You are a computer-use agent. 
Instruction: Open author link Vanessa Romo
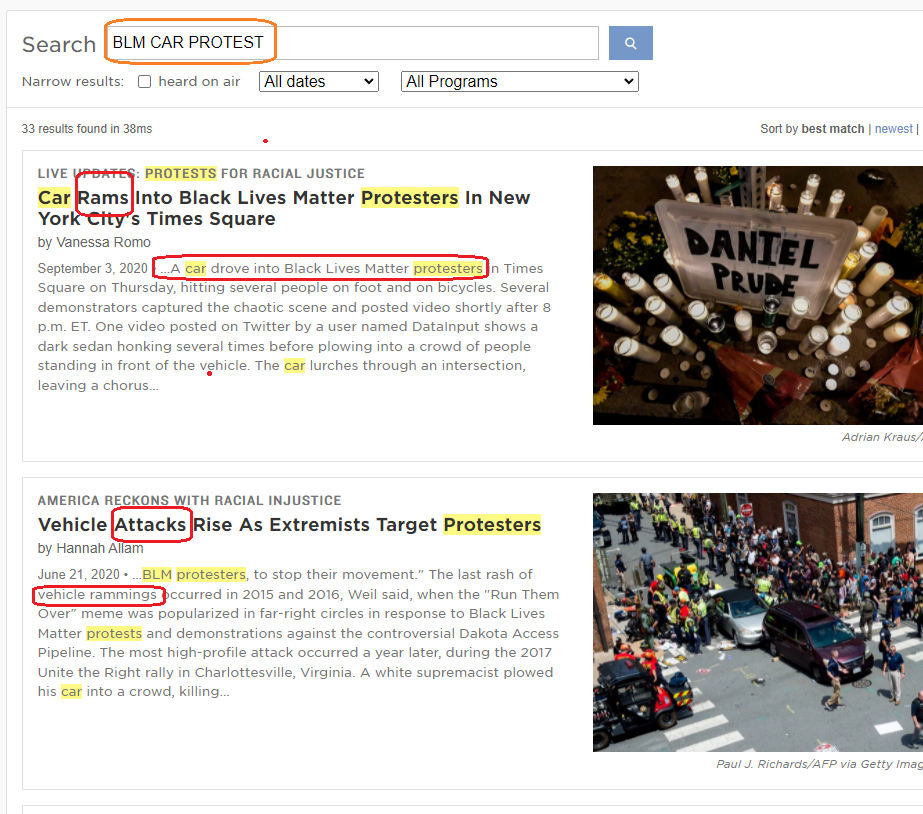(103, 242)
